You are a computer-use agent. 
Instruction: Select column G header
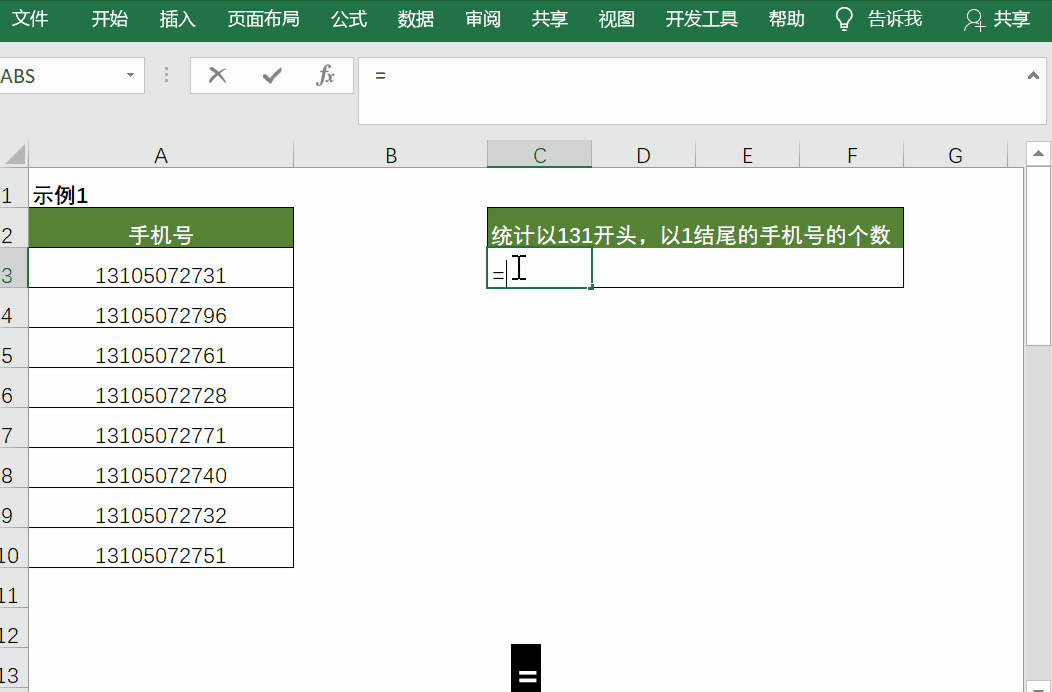(955, 155)
